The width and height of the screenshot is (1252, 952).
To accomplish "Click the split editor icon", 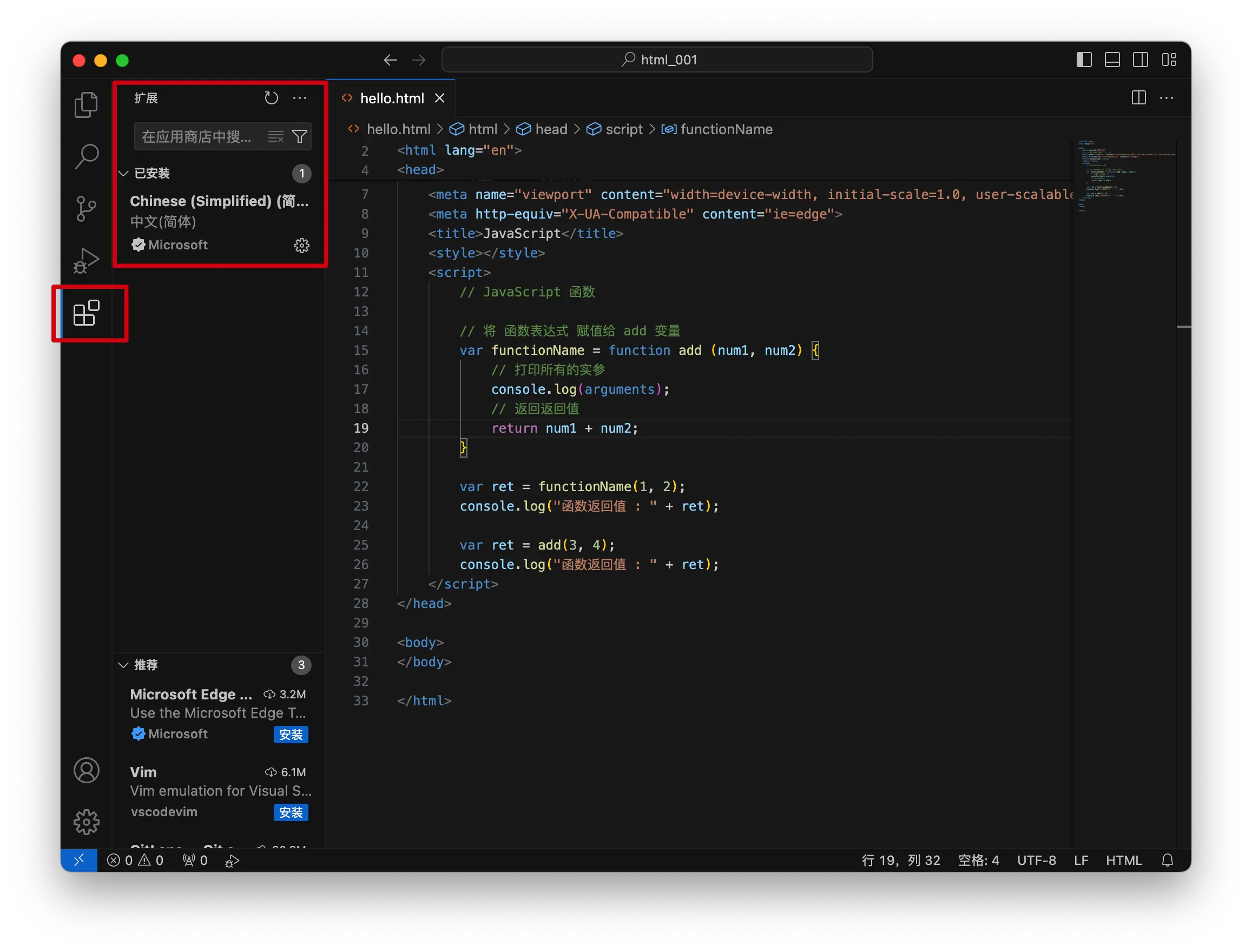I will (x=1138, y=98).
